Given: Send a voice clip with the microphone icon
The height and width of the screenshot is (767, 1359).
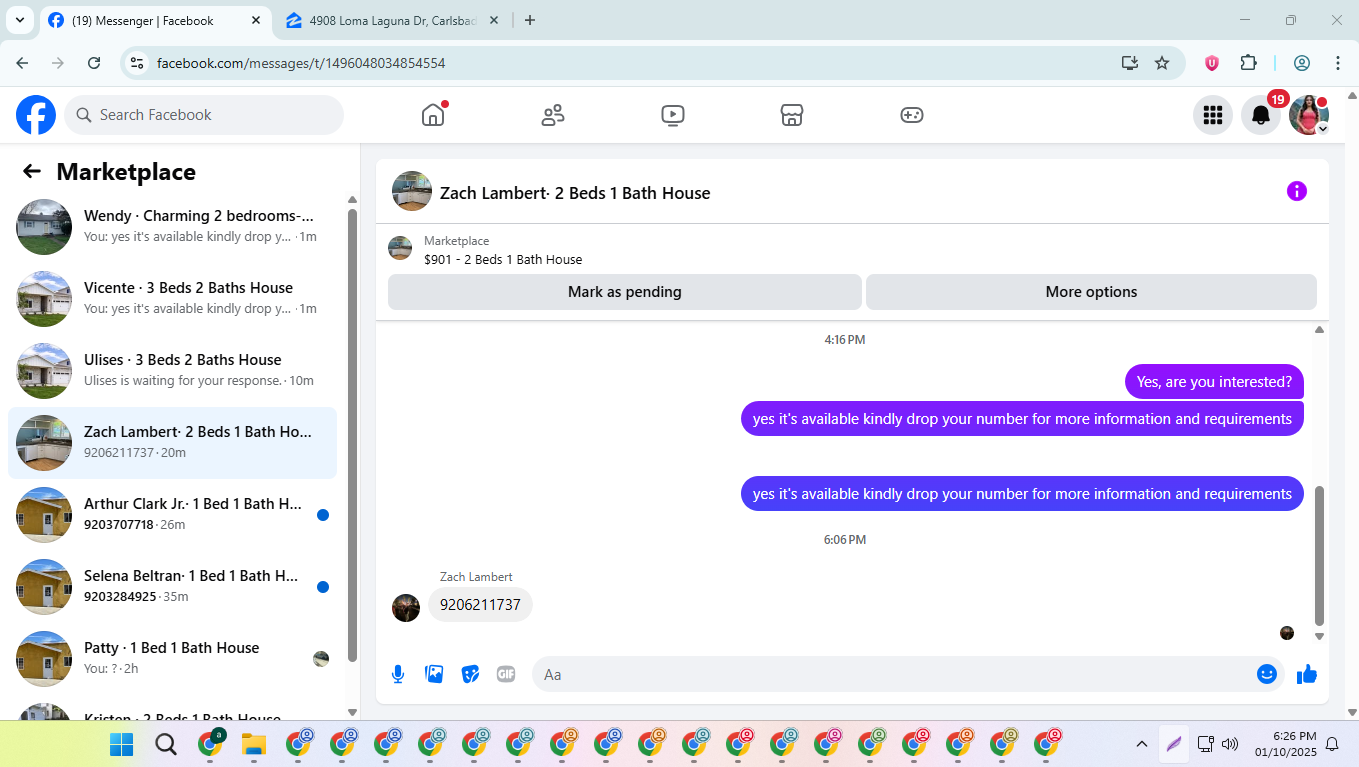Looking at the screenshot, I should tap(398, 674).
